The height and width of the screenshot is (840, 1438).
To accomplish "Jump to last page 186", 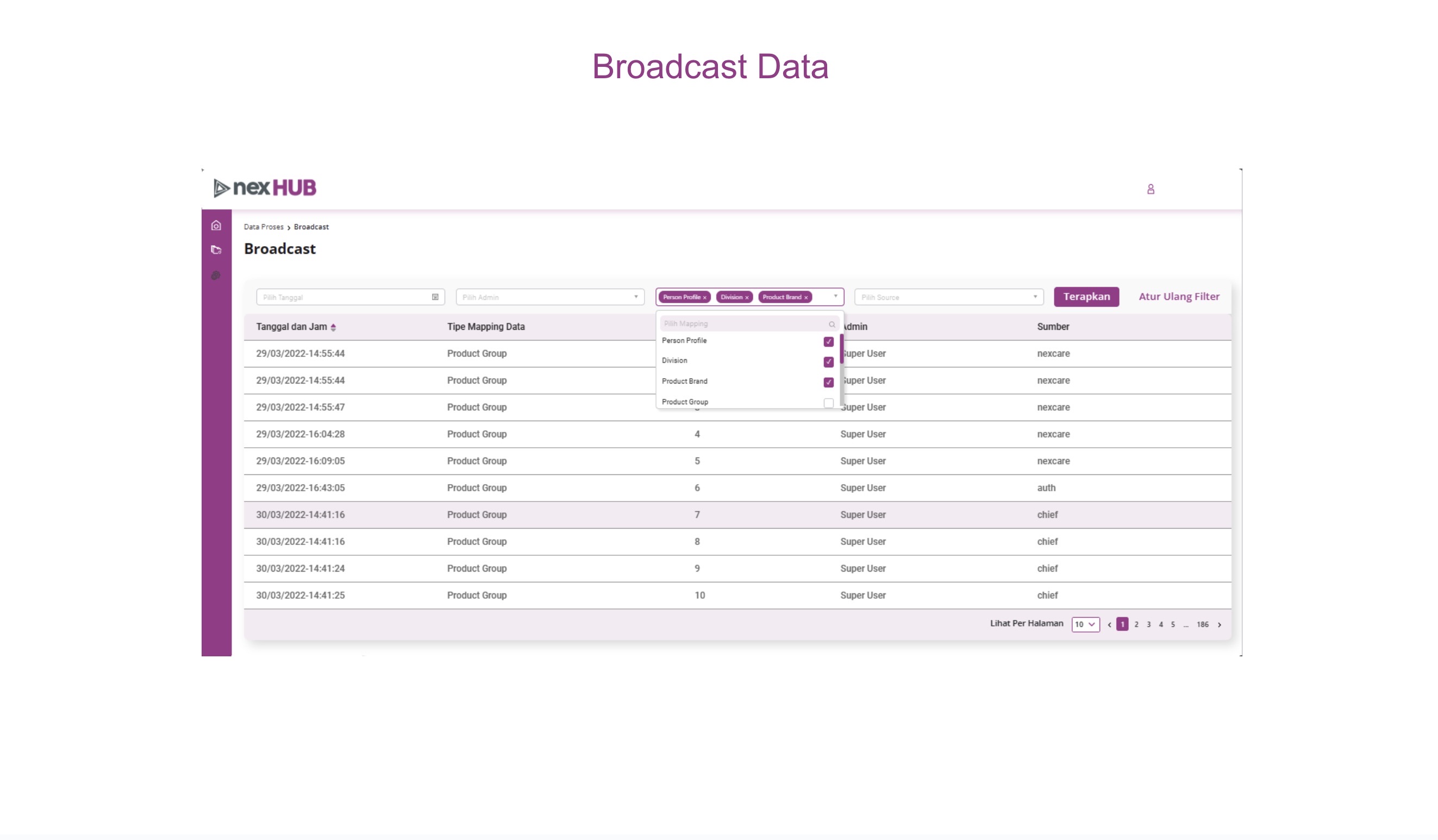I will click(x=1202, y=624).
